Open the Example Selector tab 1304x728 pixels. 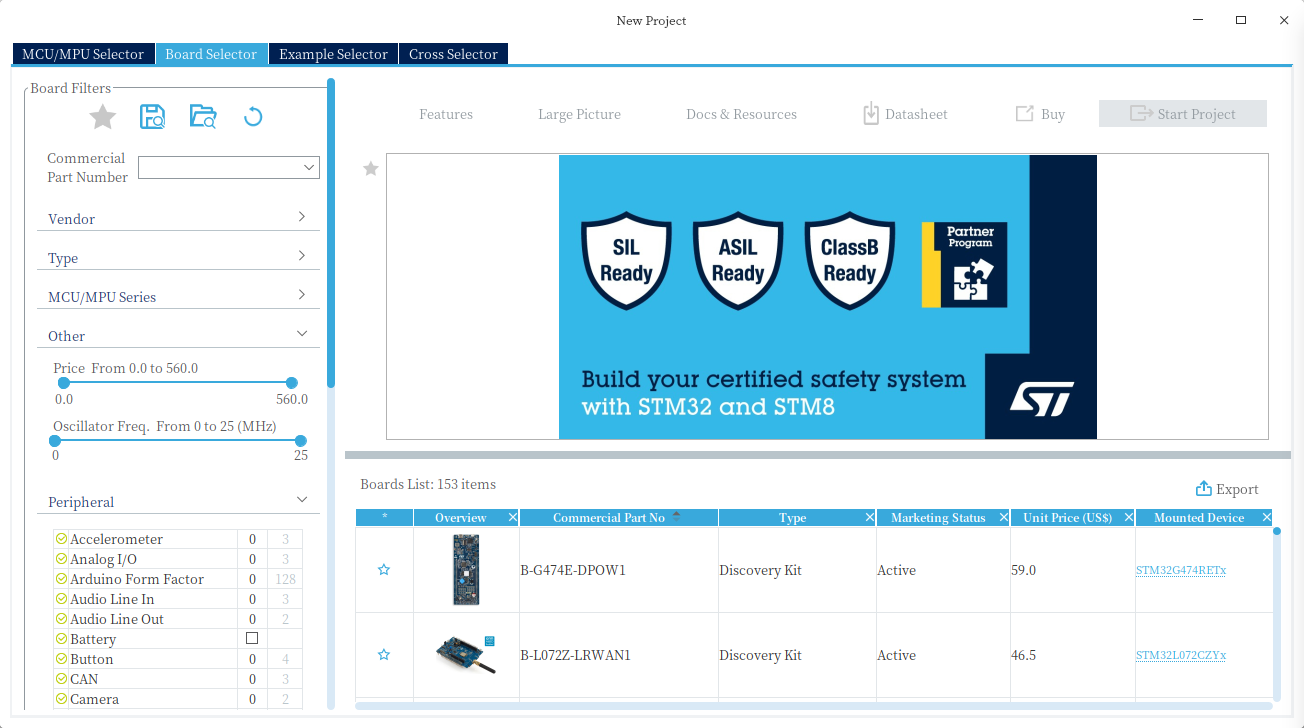[x=333, y=54]
